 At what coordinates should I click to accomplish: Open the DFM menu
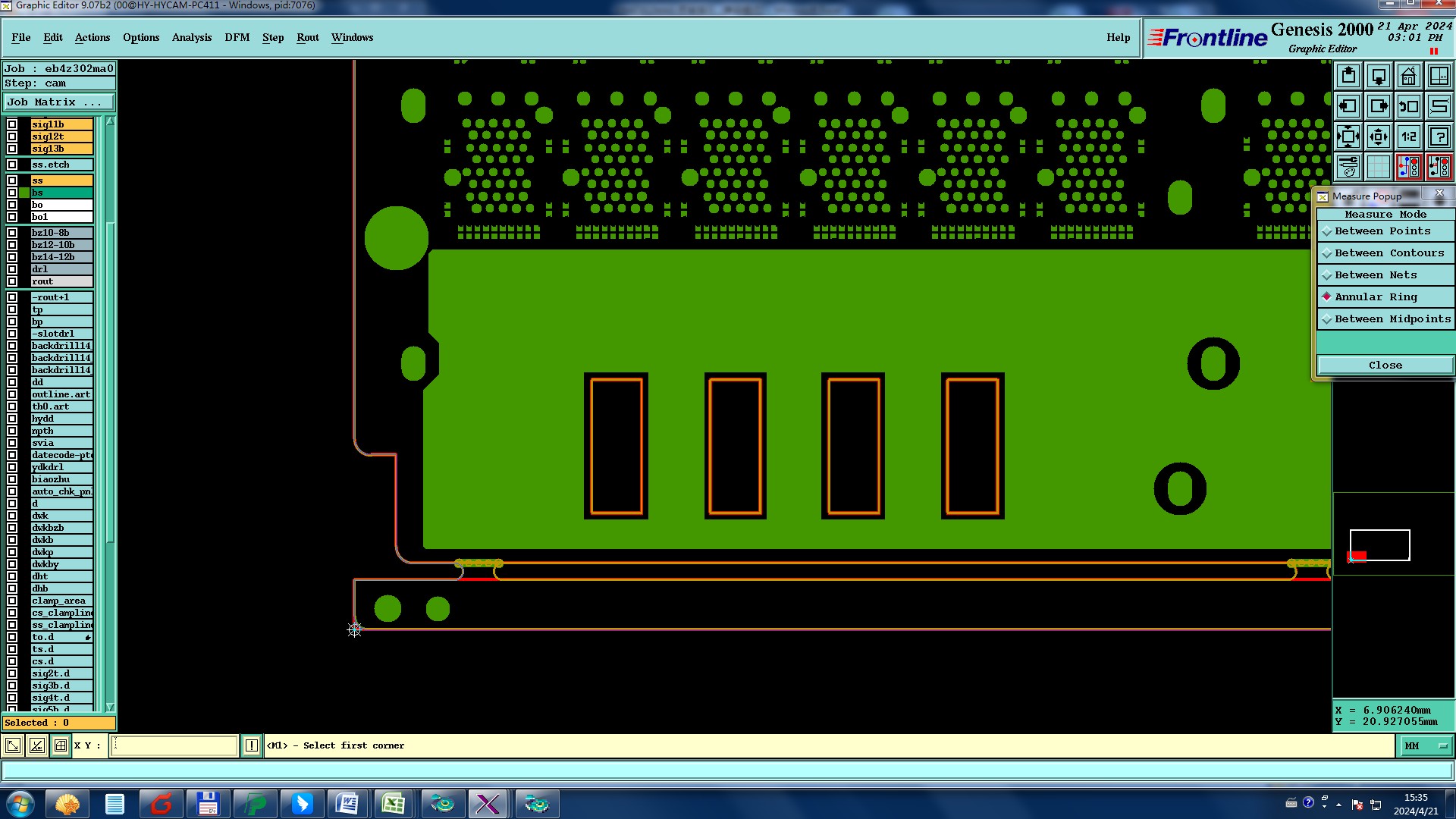tap(237, 38)
